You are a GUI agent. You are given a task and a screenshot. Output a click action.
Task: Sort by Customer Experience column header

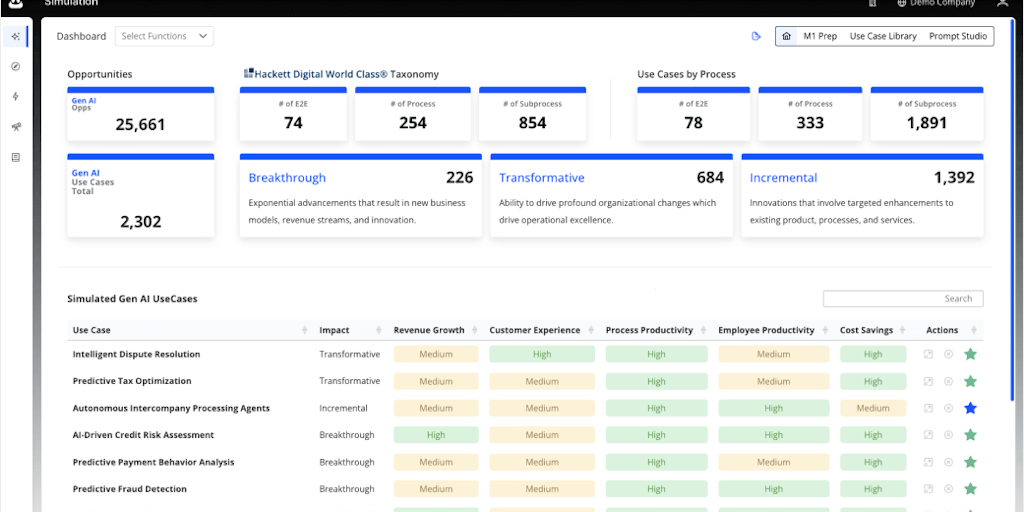point(541,330)
